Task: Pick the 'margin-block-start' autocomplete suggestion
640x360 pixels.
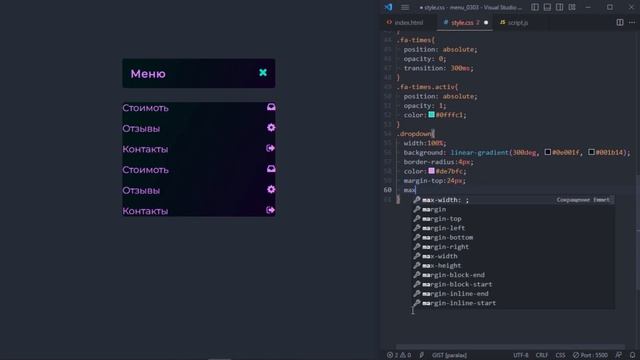Action: (x=513, y=284)
